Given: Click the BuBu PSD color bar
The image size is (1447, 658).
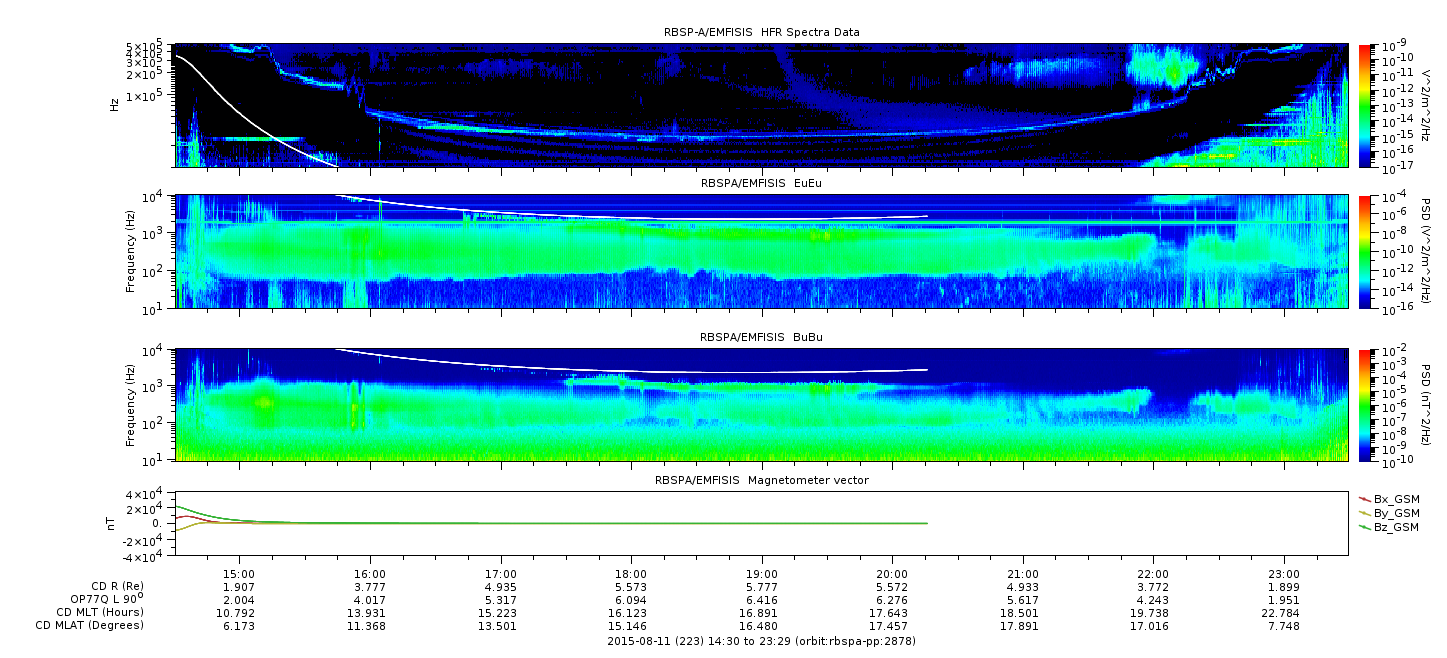Looking at the screenshot, I should [x=1365, y=404].
